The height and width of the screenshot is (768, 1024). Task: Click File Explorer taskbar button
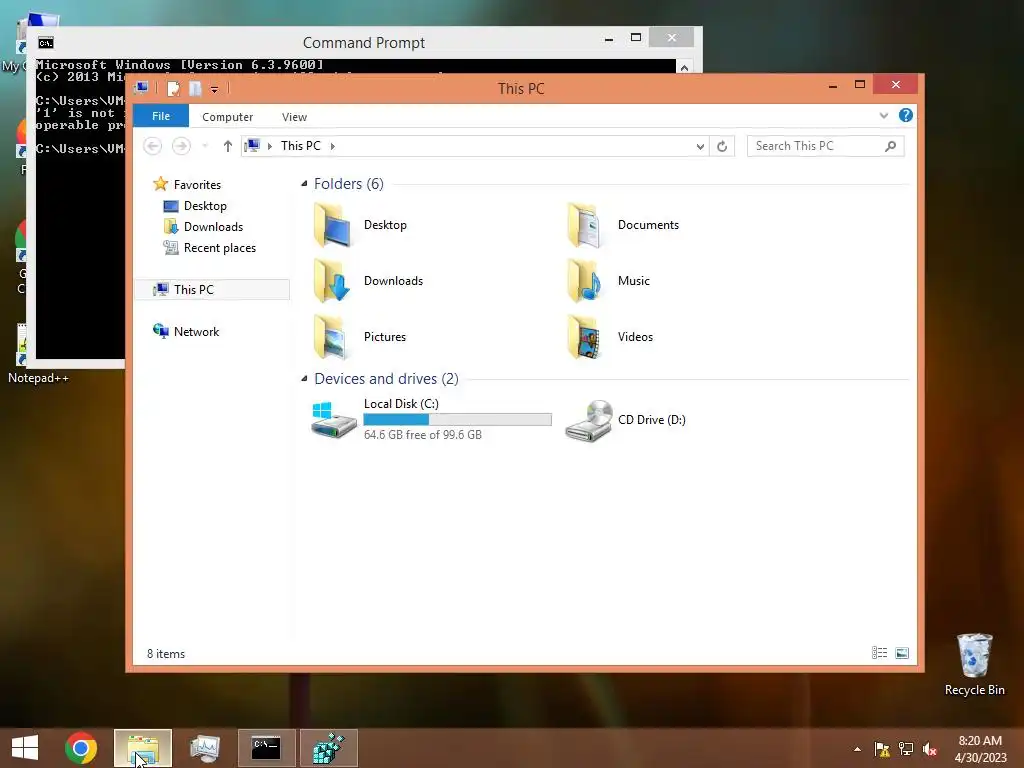tap(143, 748)
